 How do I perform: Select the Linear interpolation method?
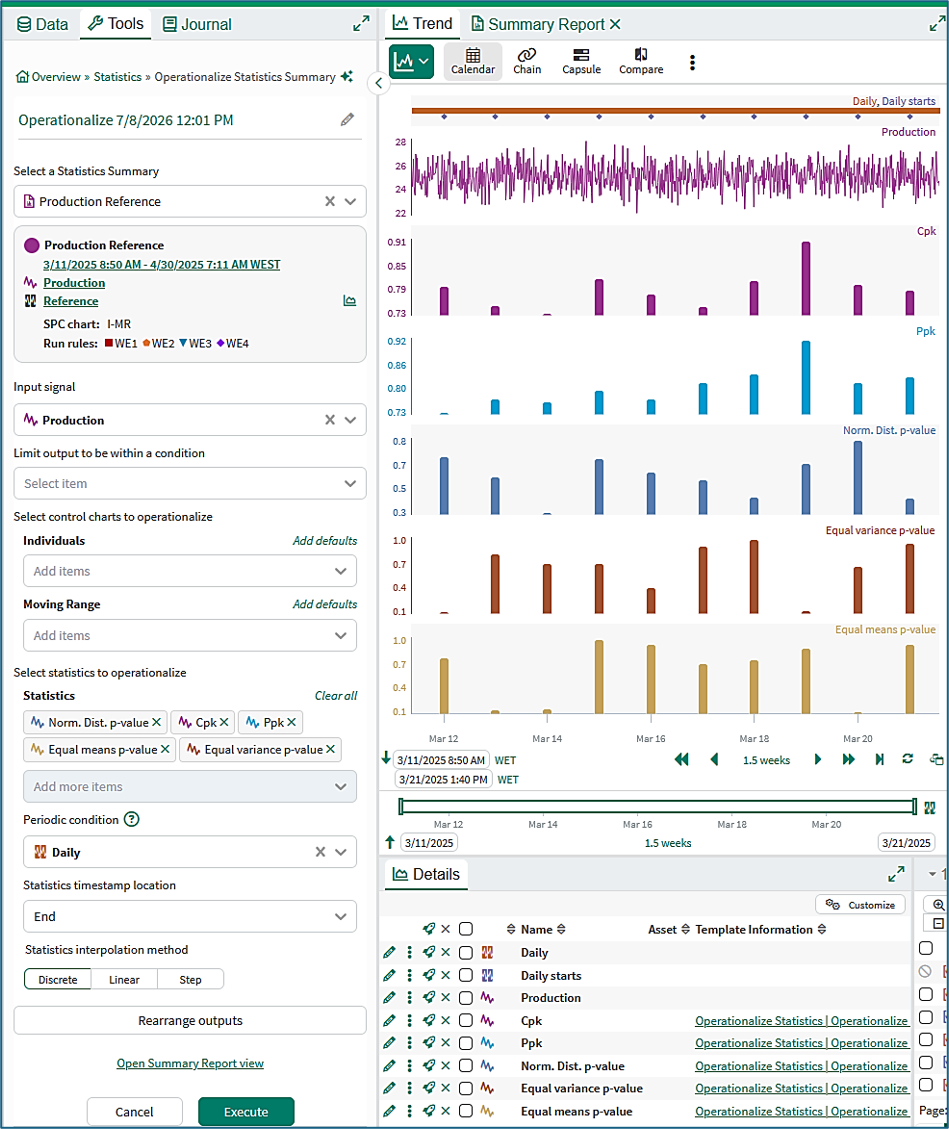click(124, 979)
